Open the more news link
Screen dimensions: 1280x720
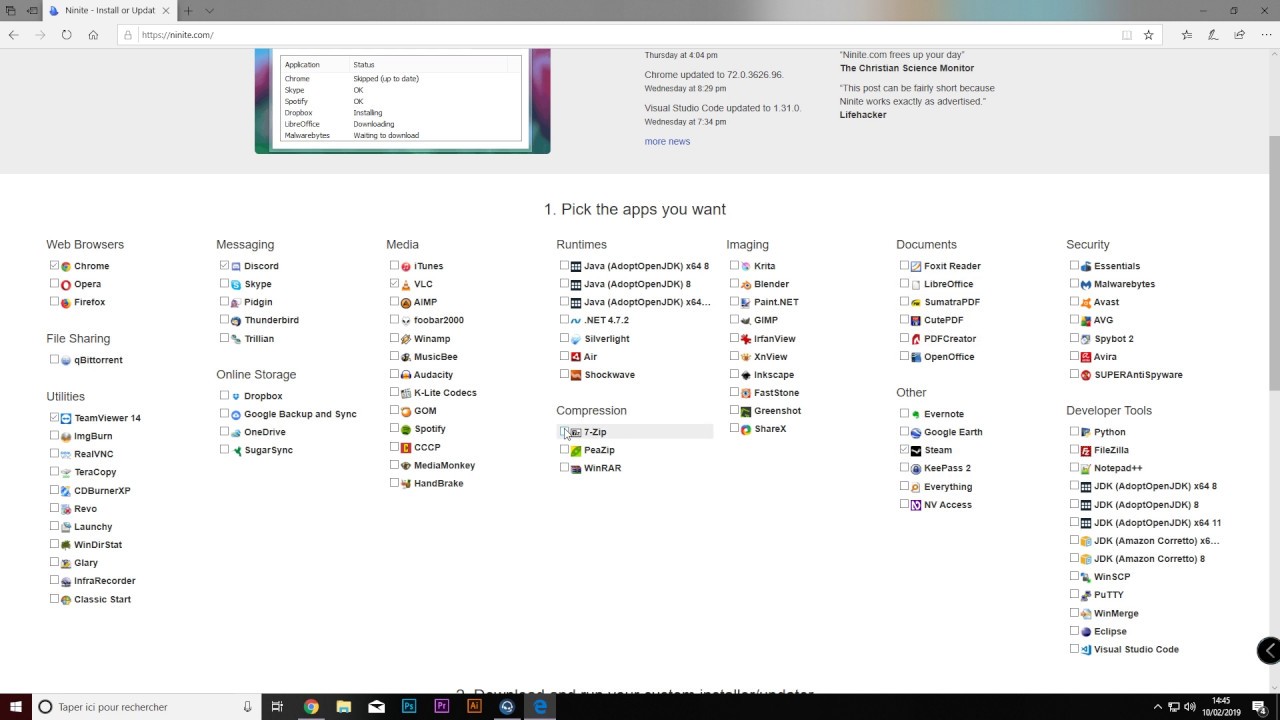pyautogui.click(x=667, y=142)
